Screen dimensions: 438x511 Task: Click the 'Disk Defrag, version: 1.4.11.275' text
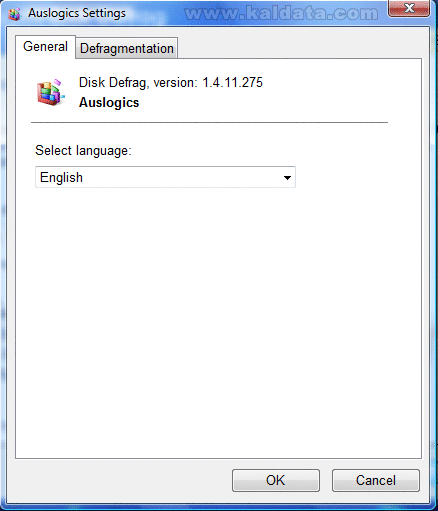(171, 82)
